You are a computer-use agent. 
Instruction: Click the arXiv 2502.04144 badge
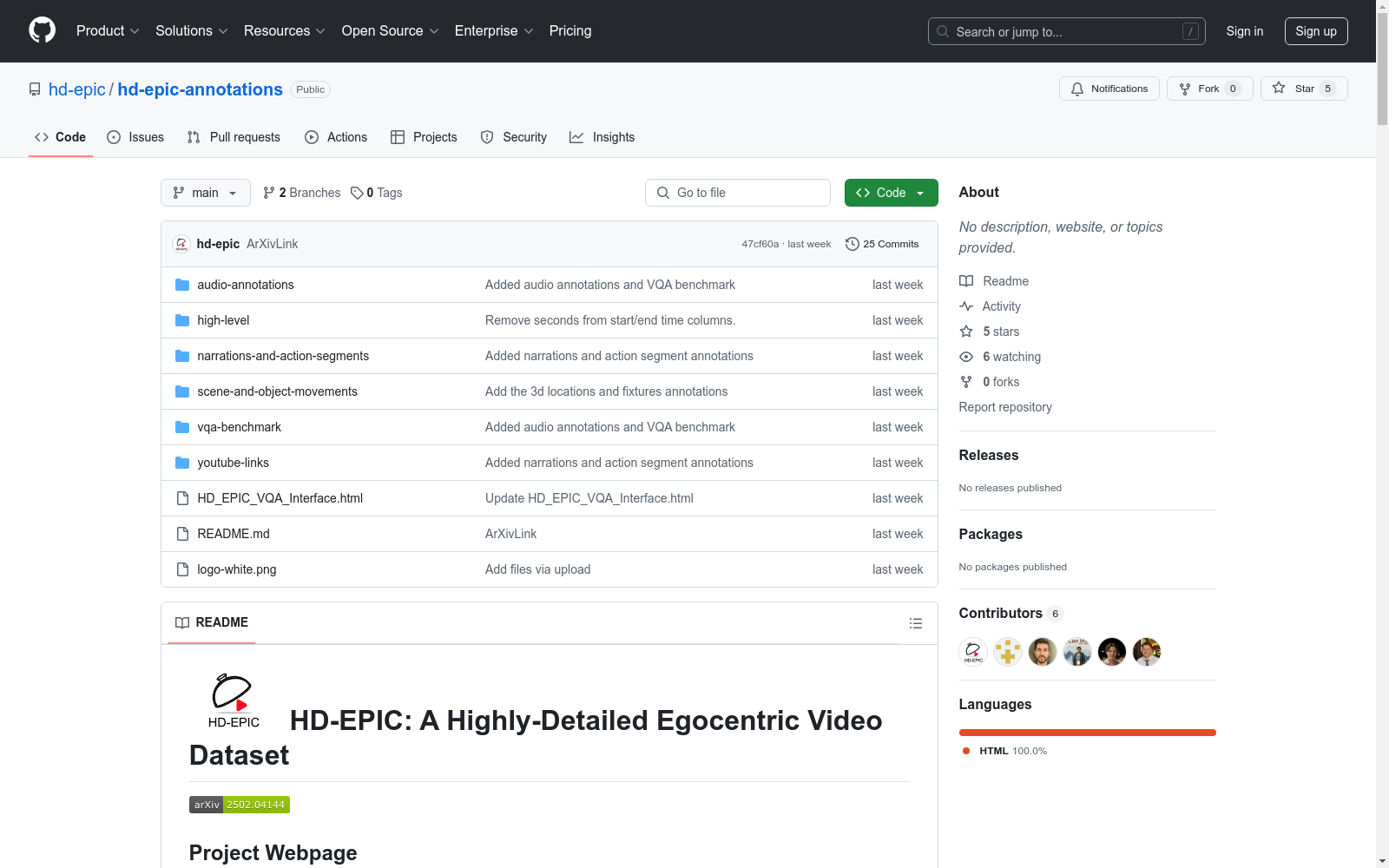240,805
